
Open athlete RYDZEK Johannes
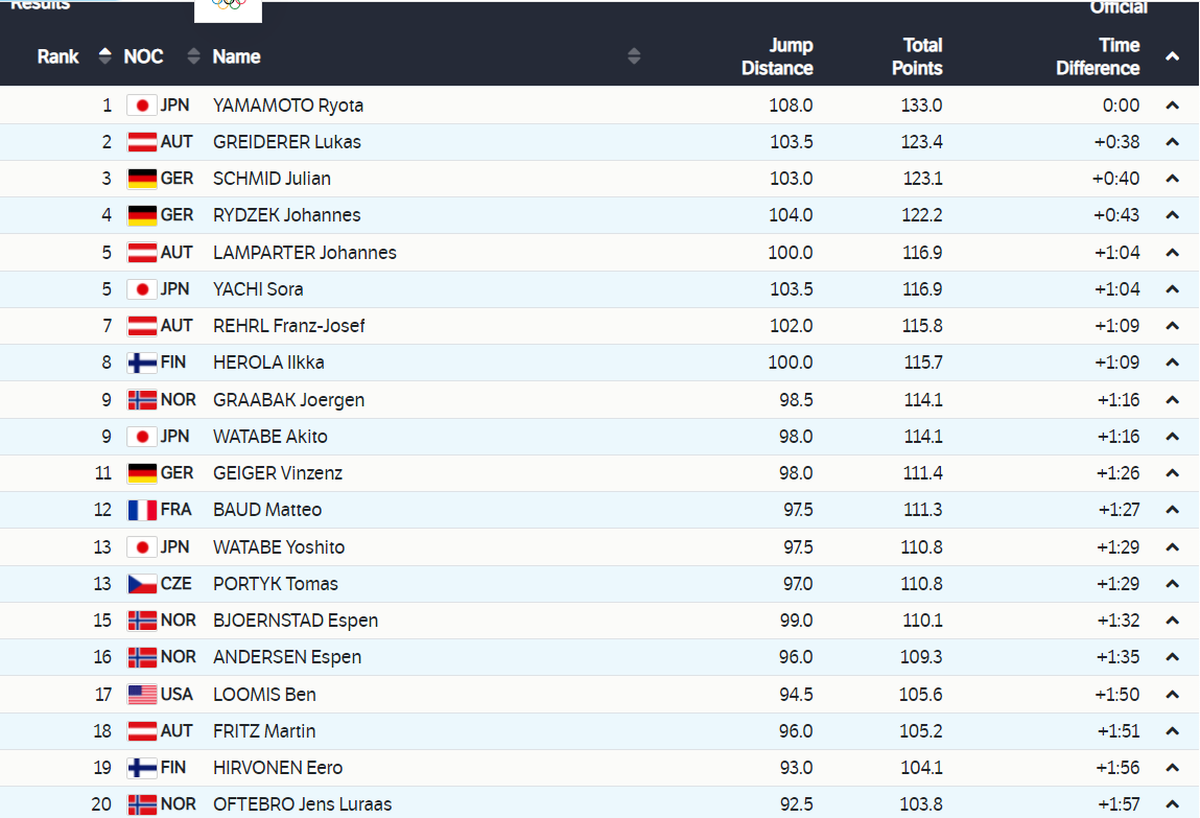(x=287, y=215)
